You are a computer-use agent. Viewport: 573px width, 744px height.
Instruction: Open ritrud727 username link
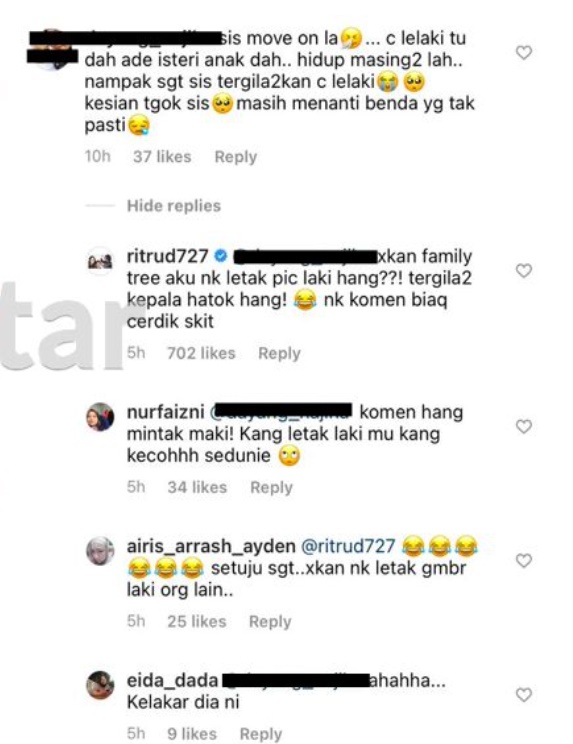167,256
